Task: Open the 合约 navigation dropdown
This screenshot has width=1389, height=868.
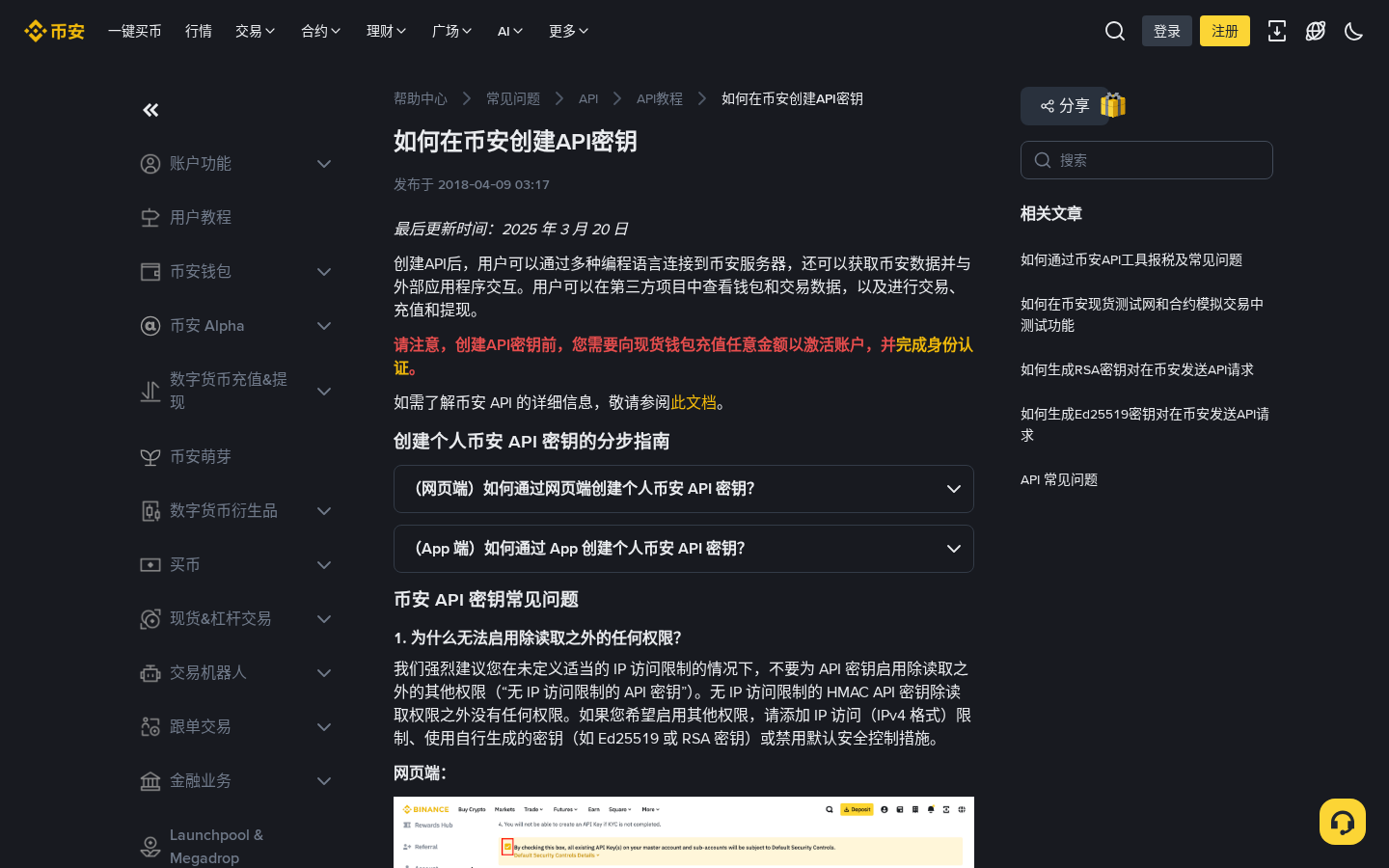Action: (x=321, y=31)
